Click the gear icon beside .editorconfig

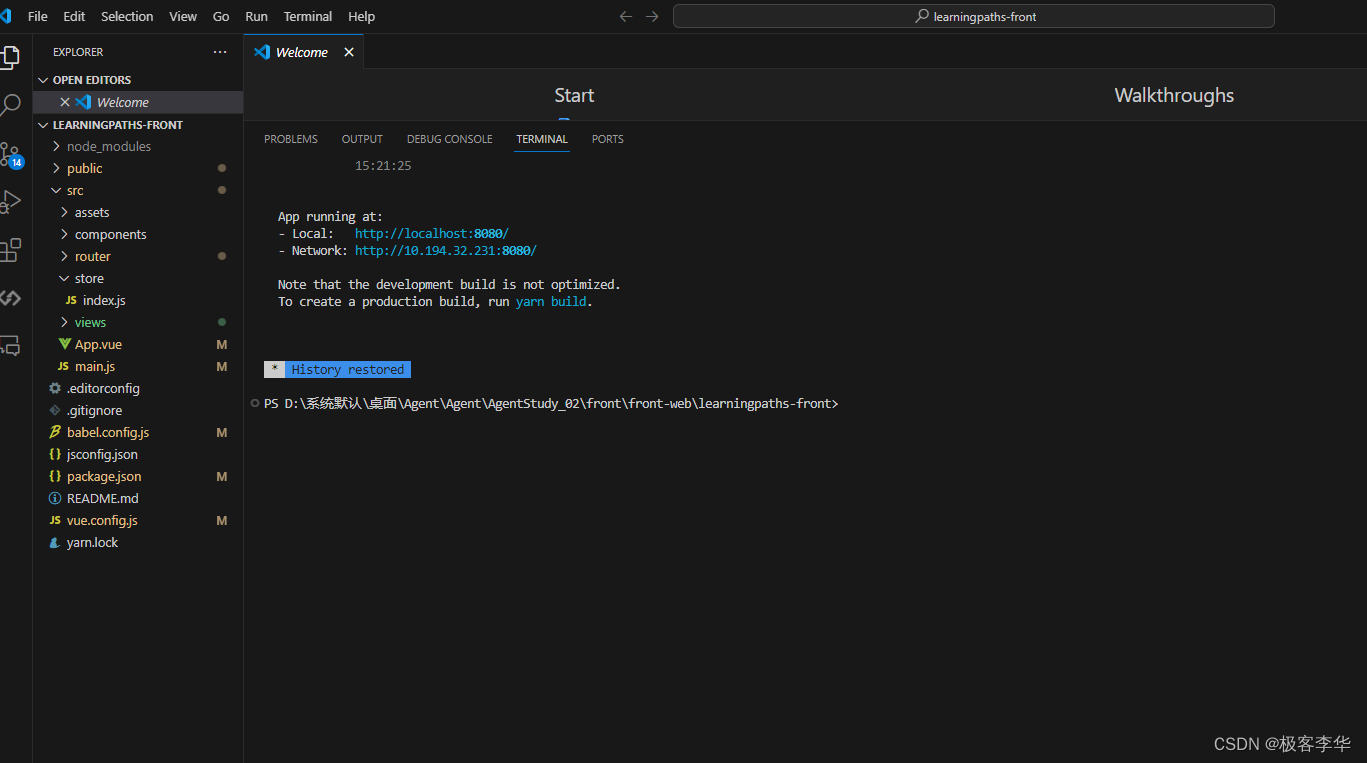(x=55, y=388)
